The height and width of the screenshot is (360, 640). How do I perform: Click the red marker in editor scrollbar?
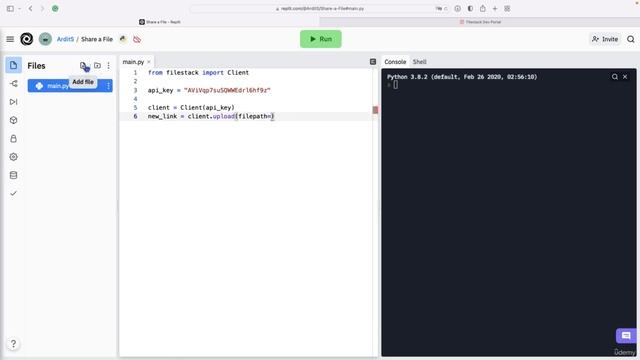pyautogui.click(x=376, y=110)
